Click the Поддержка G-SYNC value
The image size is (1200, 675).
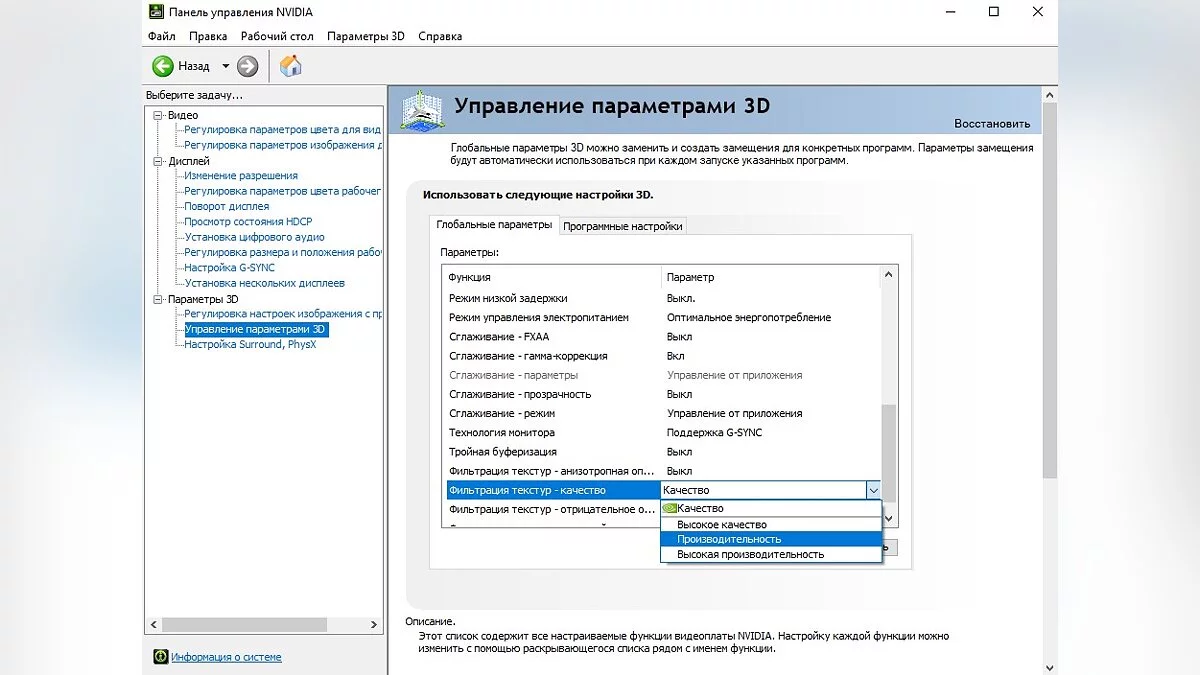(x=714, y=433)
